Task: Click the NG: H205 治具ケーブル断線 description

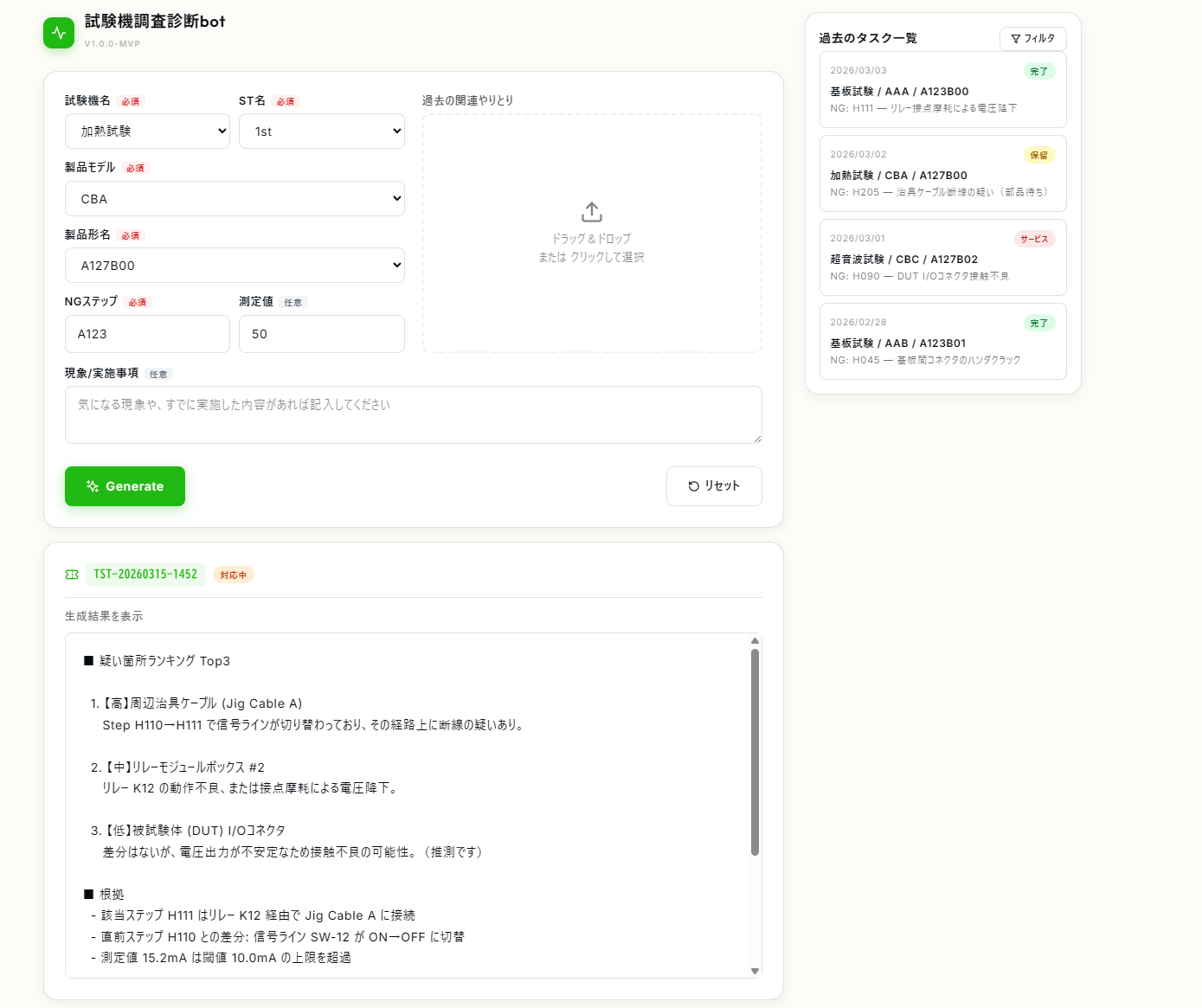Action: click(x=941, y=193)
